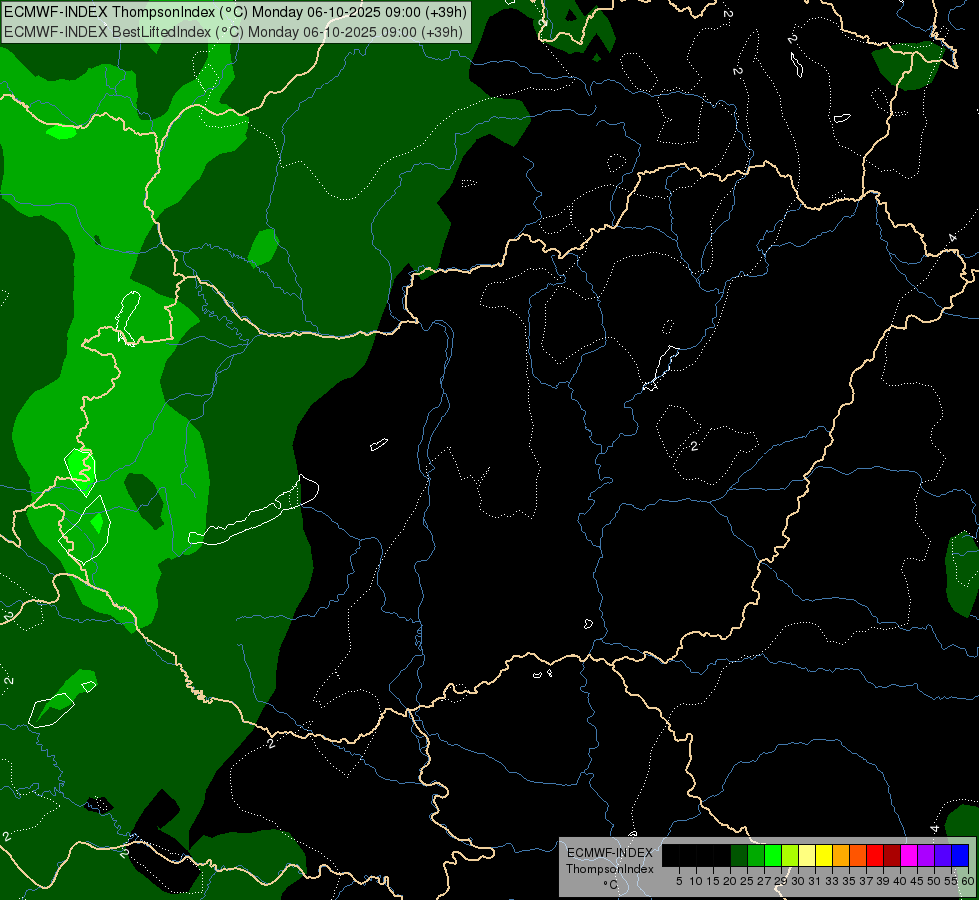Screen dimensions: 979x900
Task: Click the contour label 4 near right edge
Action: coord(952,238)
